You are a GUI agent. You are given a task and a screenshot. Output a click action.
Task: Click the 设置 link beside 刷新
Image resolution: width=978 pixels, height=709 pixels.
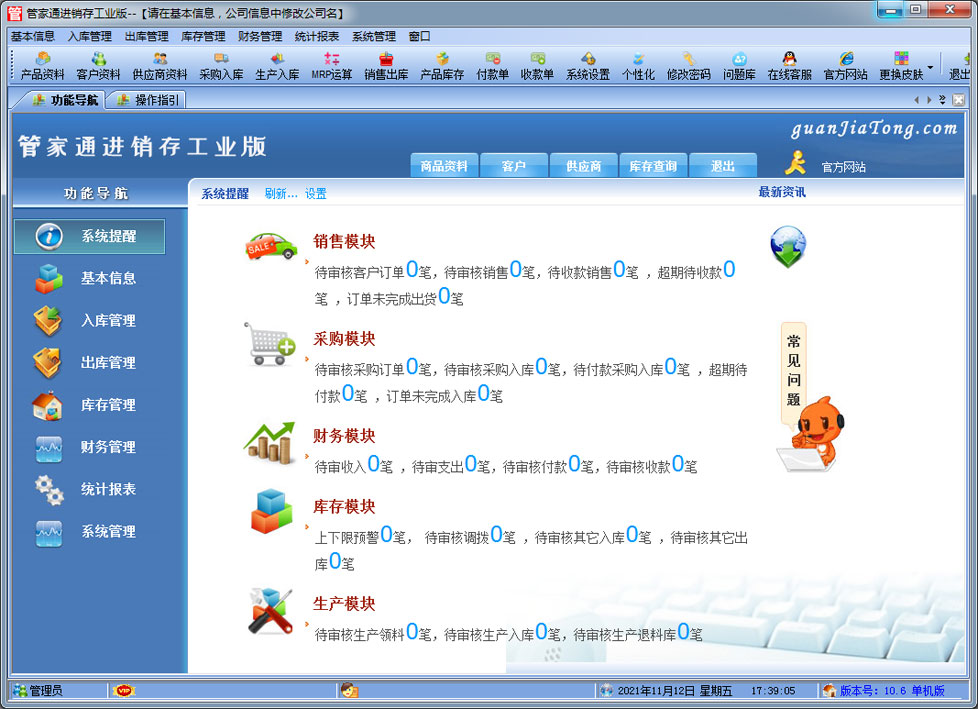316,194
